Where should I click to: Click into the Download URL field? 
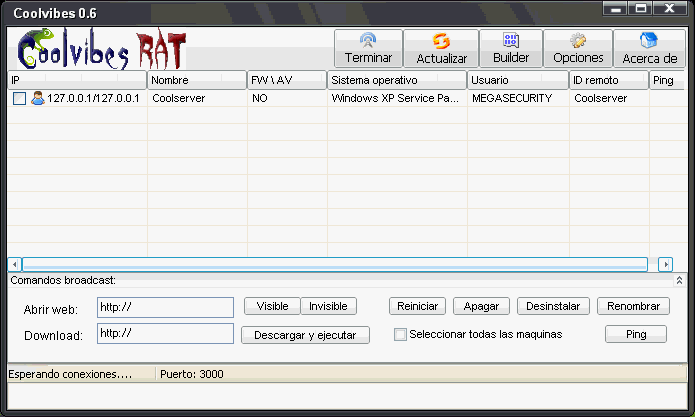pyautogui.click(x=165, y=334)
